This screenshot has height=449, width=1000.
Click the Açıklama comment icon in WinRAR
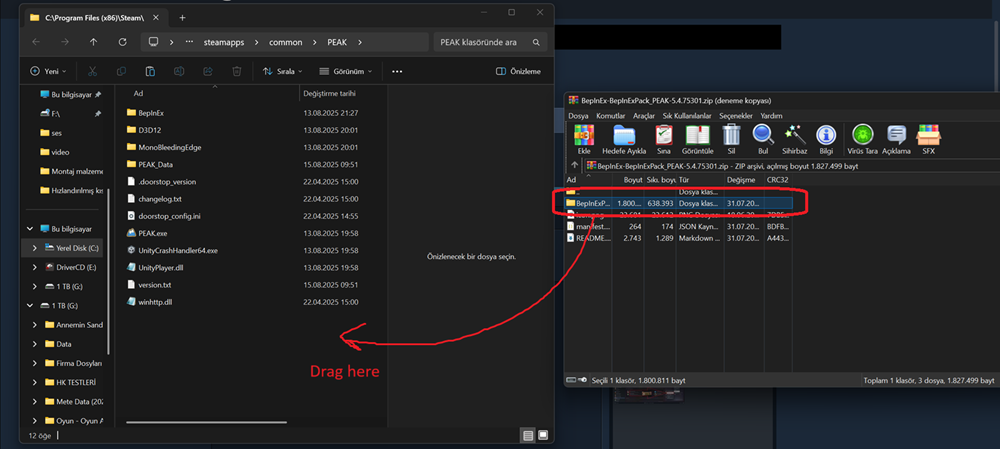897,135
